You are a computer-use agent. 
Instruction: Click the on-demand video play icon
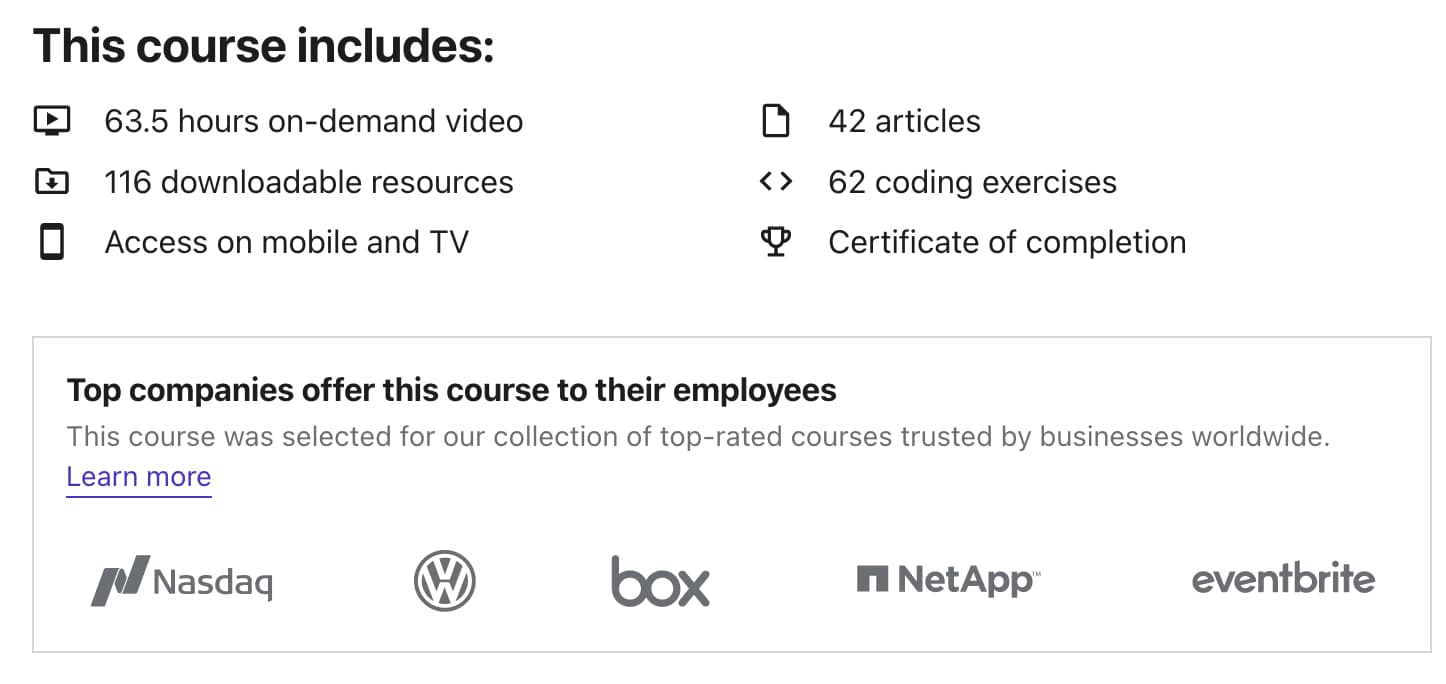tap(50, 120)
